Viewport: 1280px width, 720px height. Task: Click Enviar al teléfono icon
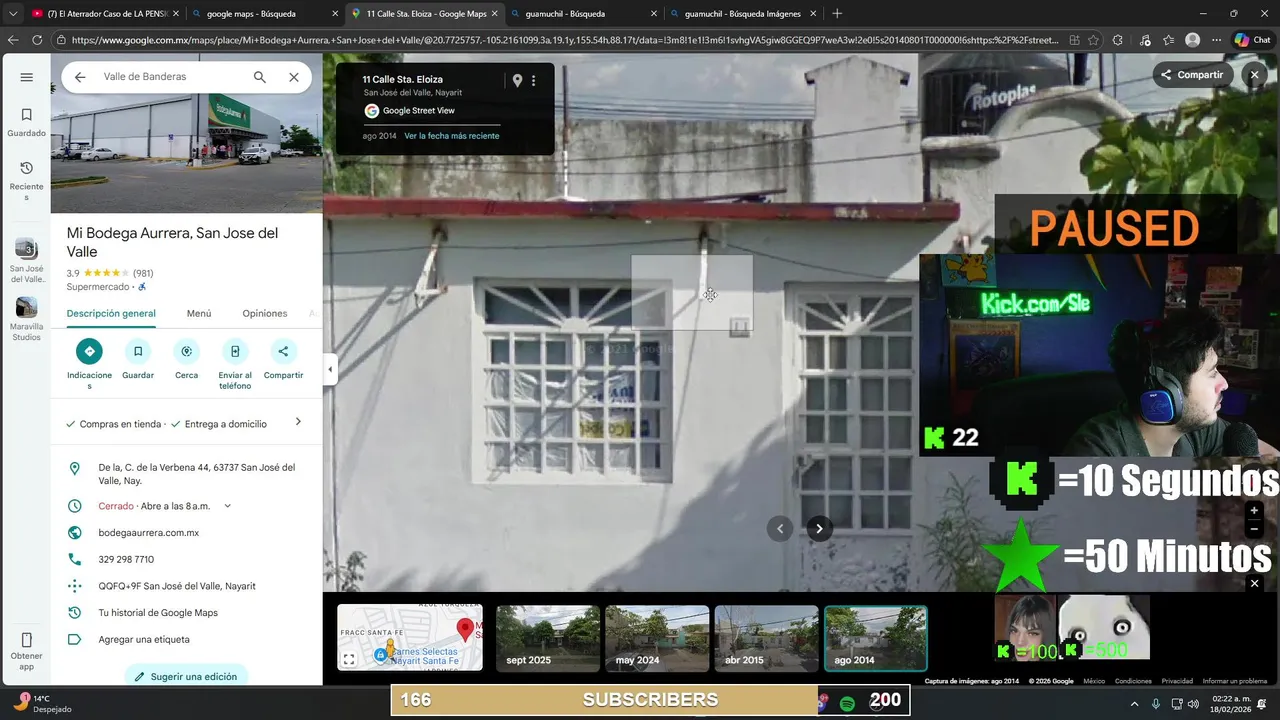[235, 351]
